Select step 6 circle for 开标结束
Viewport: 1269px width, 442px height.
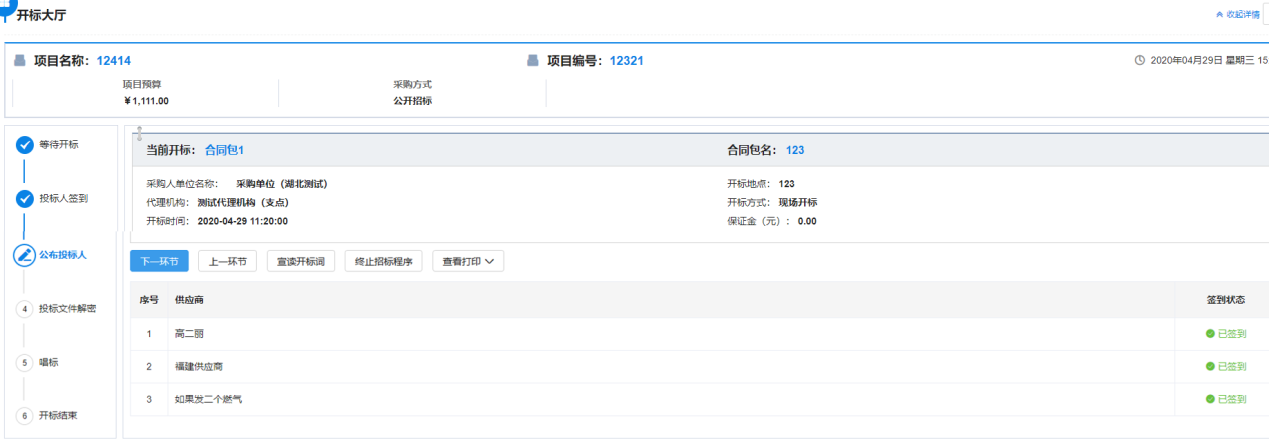(x=25, y=416)
